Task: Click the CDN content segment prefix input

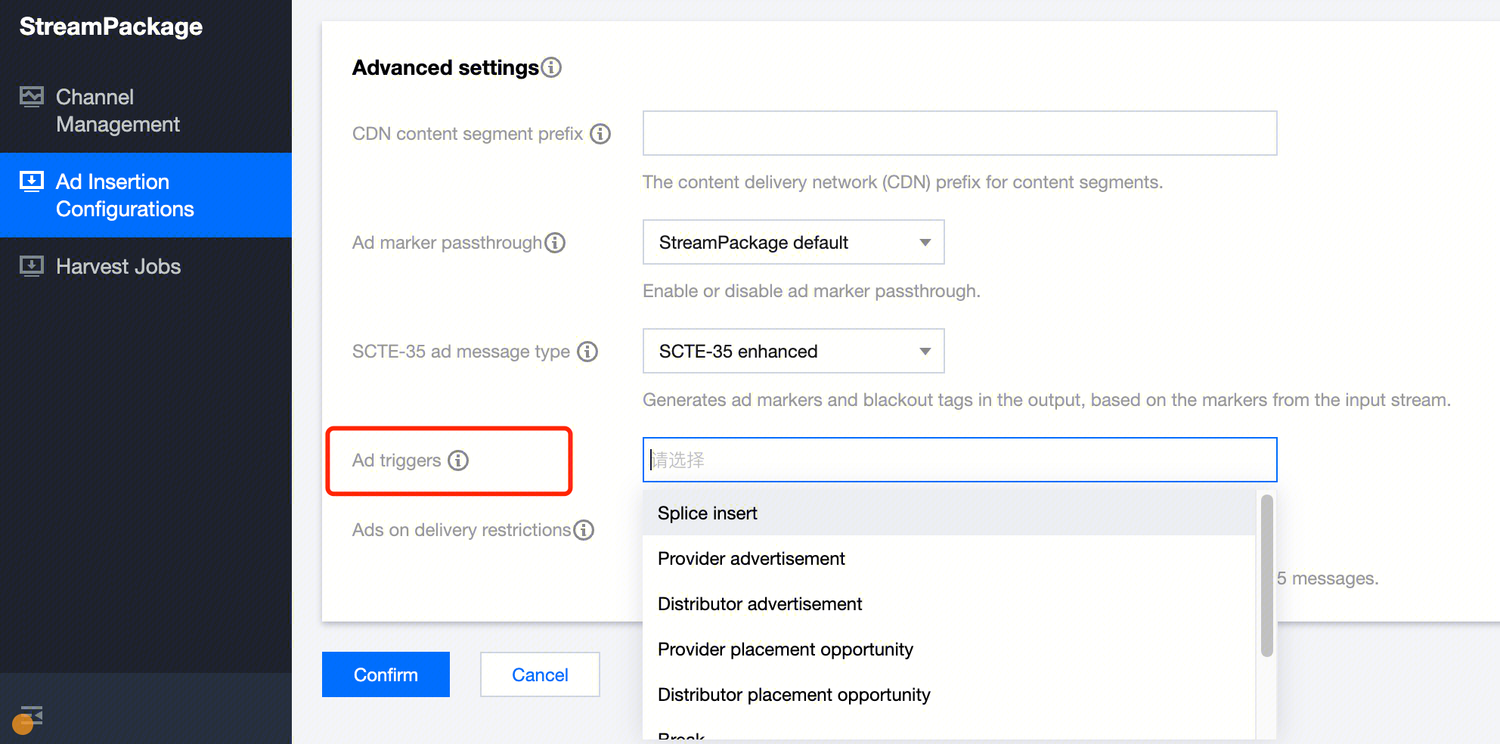Action: (x=959, y=133)
